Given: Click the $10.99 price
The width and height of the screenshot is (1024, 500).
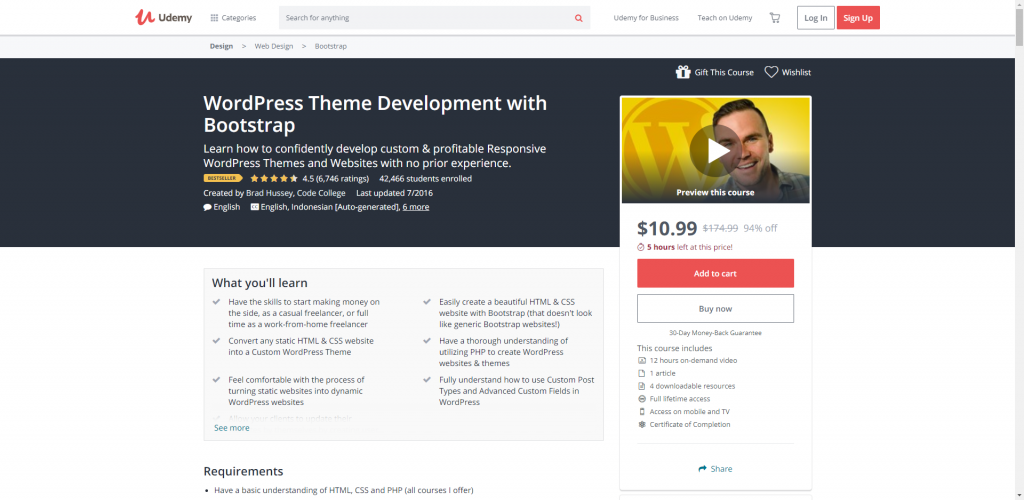Looking at the screenshot, I should (x=667, y=228).
